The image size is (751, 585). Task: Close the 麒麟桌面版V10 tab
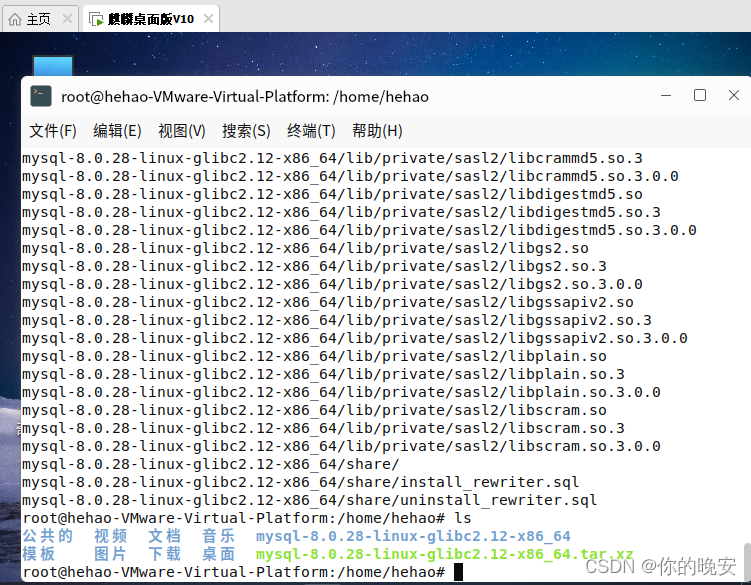point(208,19)
